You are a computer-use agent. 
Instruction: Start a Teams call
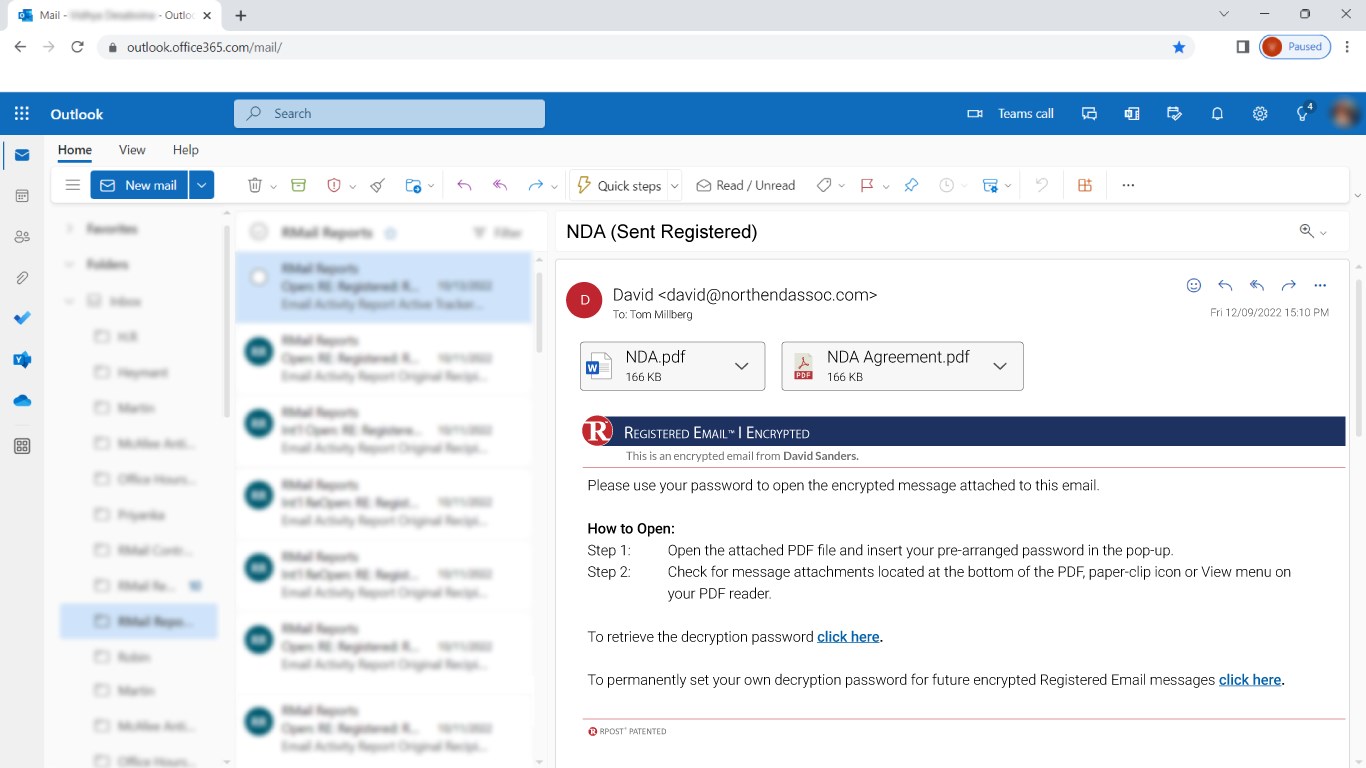tap(1010, 114)
